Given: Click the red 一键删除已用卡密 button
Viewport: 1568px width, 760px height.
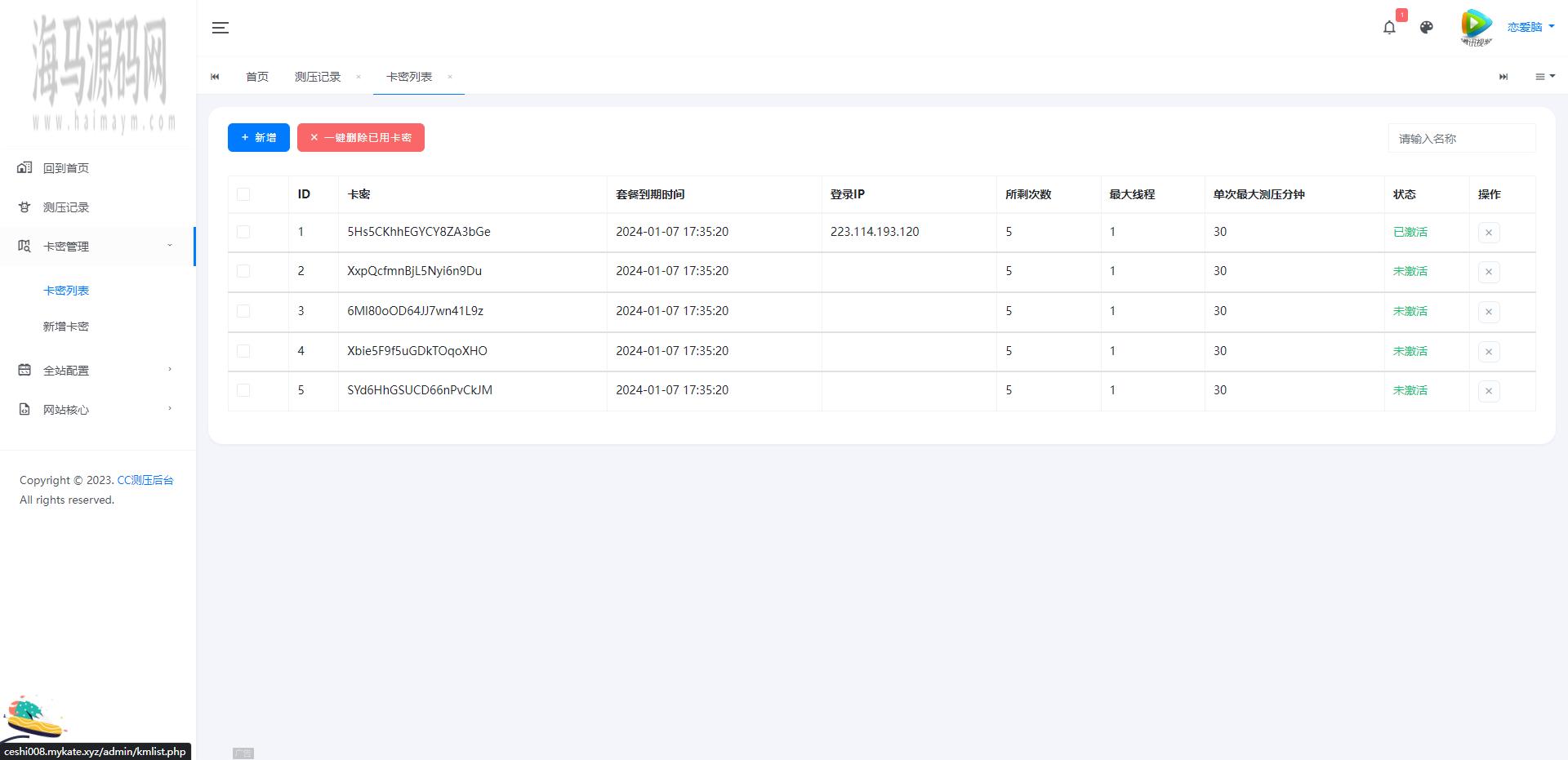Looking at the screenshot, I should click(360, 137).
